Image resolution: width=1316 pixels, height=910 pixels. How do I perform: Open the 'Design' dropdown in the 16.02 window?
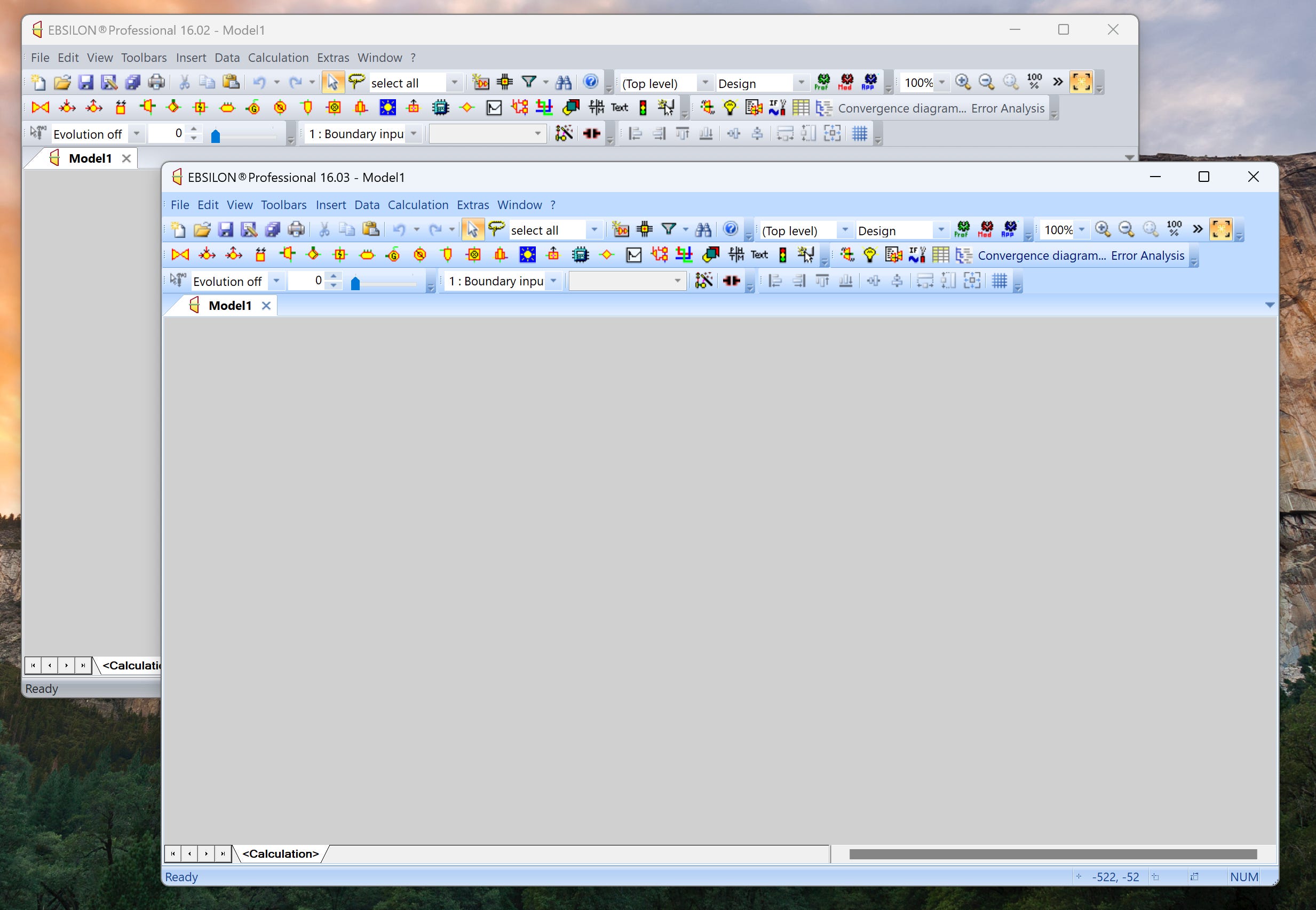tap(802, 83)
